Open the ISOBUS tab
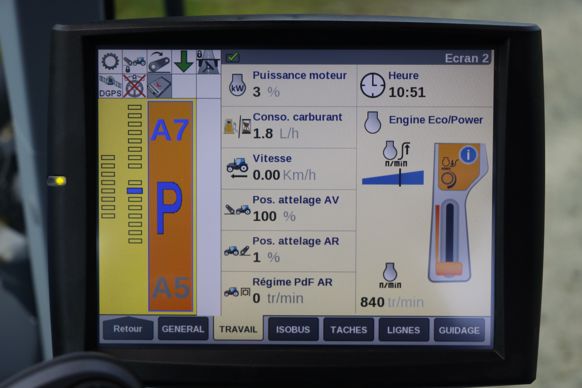582x388 pixels. 293,330
